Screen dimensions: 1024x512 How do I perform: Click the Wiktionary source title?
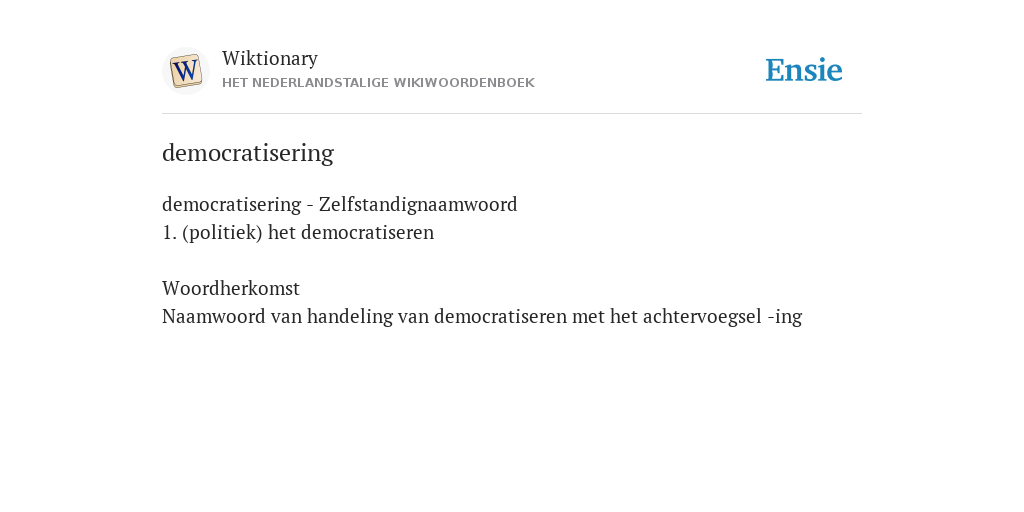click(270, 58)
